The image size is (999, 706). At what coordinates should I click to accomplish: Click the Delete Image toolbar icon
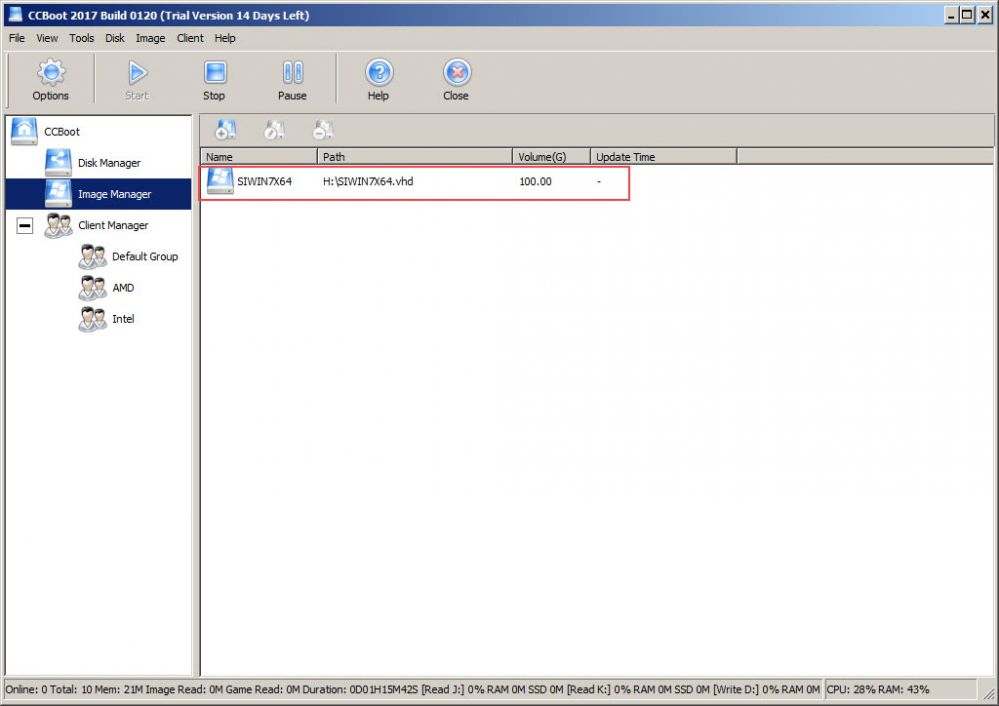(x=323, y=130)
